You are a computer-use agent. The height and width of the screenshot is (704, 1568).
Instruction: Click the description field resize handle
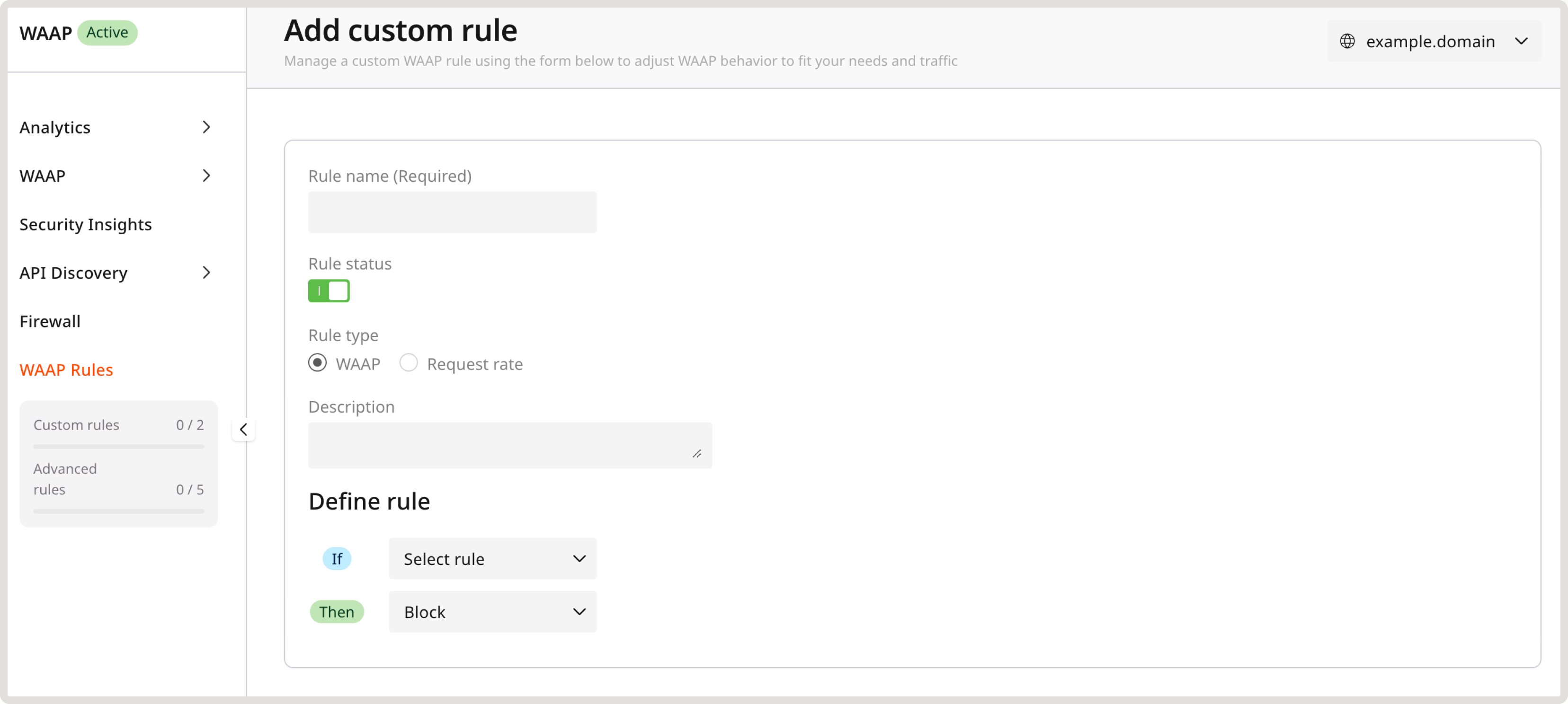pos(697,453)
